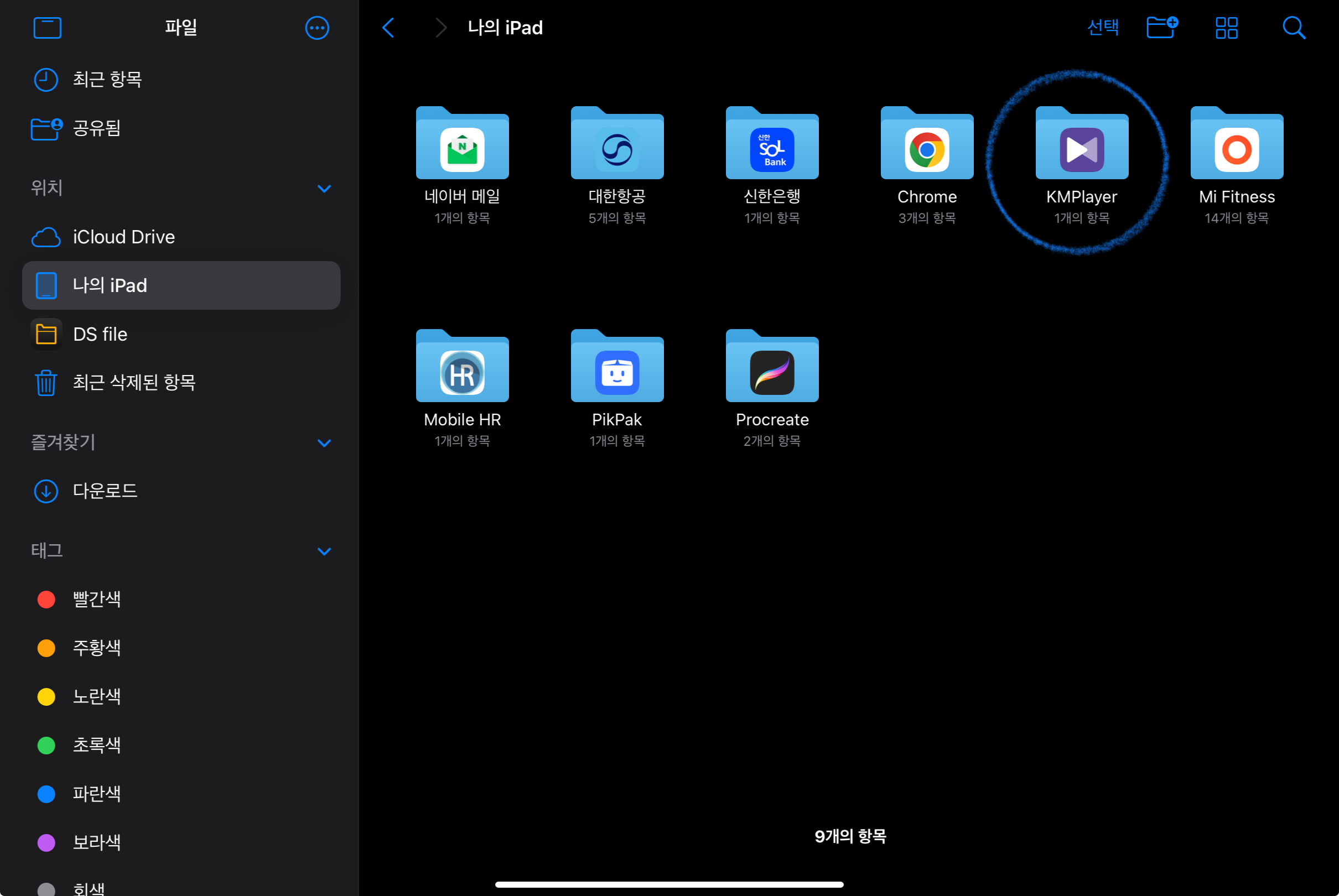This screenshot has width=1339, height=896.
Task: Click the new folder icon
Action: (1162, 28)
